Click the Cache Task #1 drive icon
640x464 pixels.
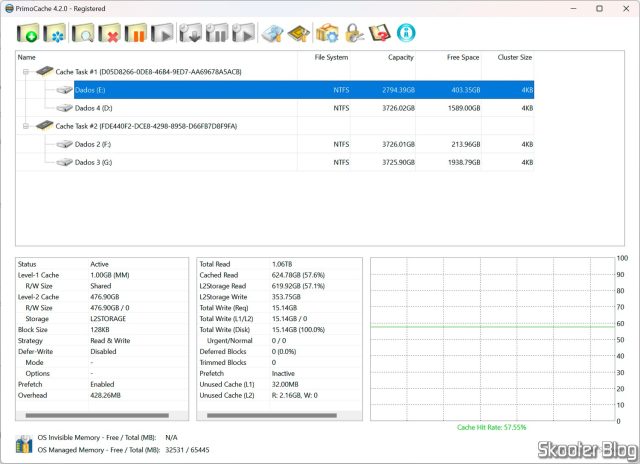click(x=44, y=71)
